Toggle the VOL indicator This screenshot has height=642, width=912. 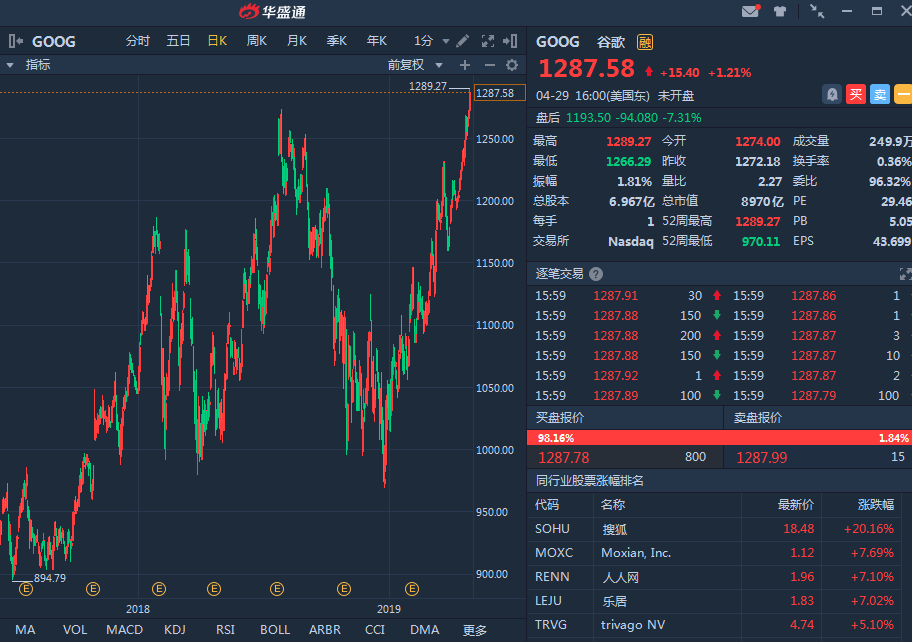click(x=75, y=630)
